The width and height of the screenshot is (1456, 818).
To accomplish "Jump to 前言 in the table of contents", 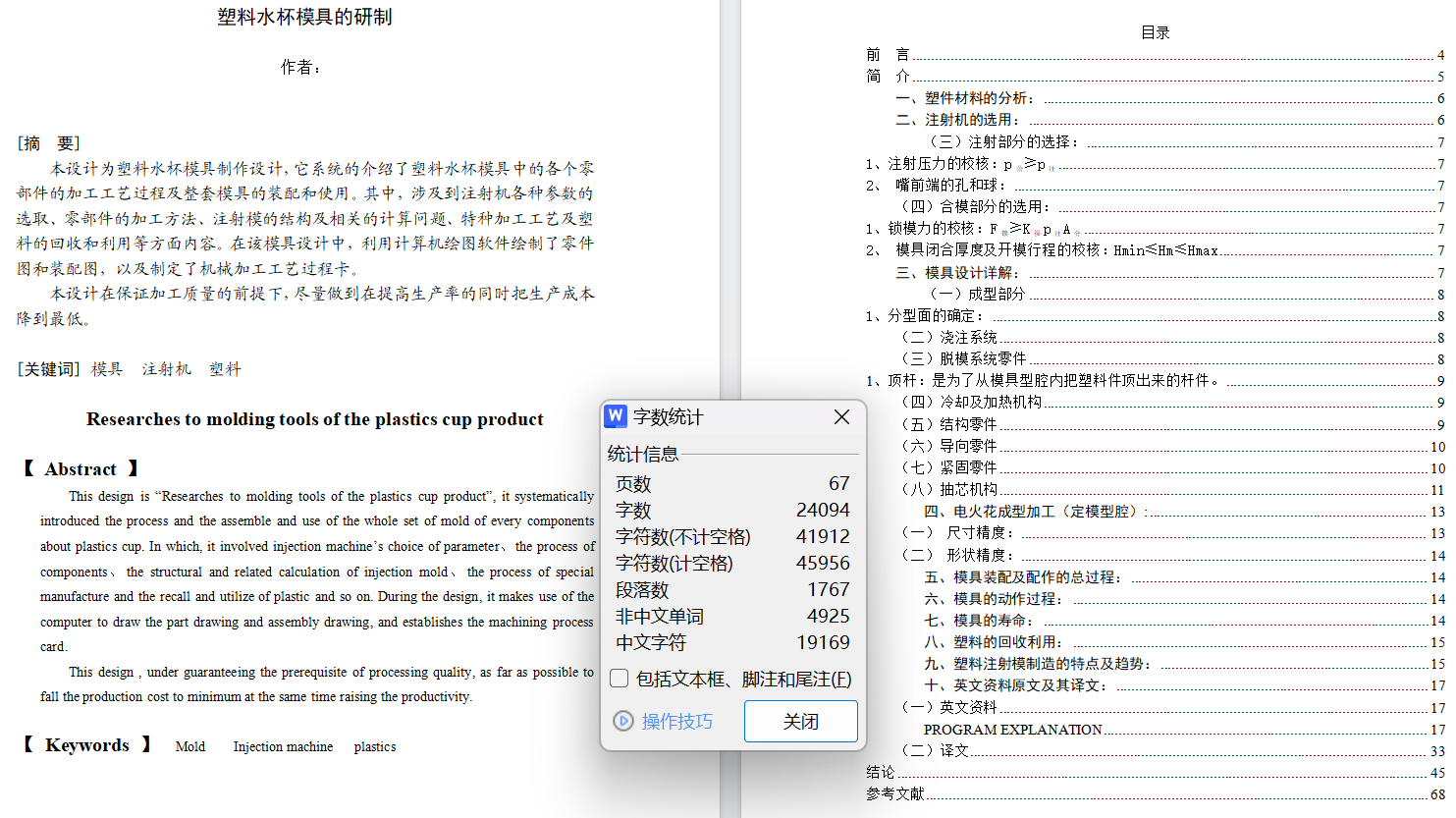I will [x=888, y=55].
